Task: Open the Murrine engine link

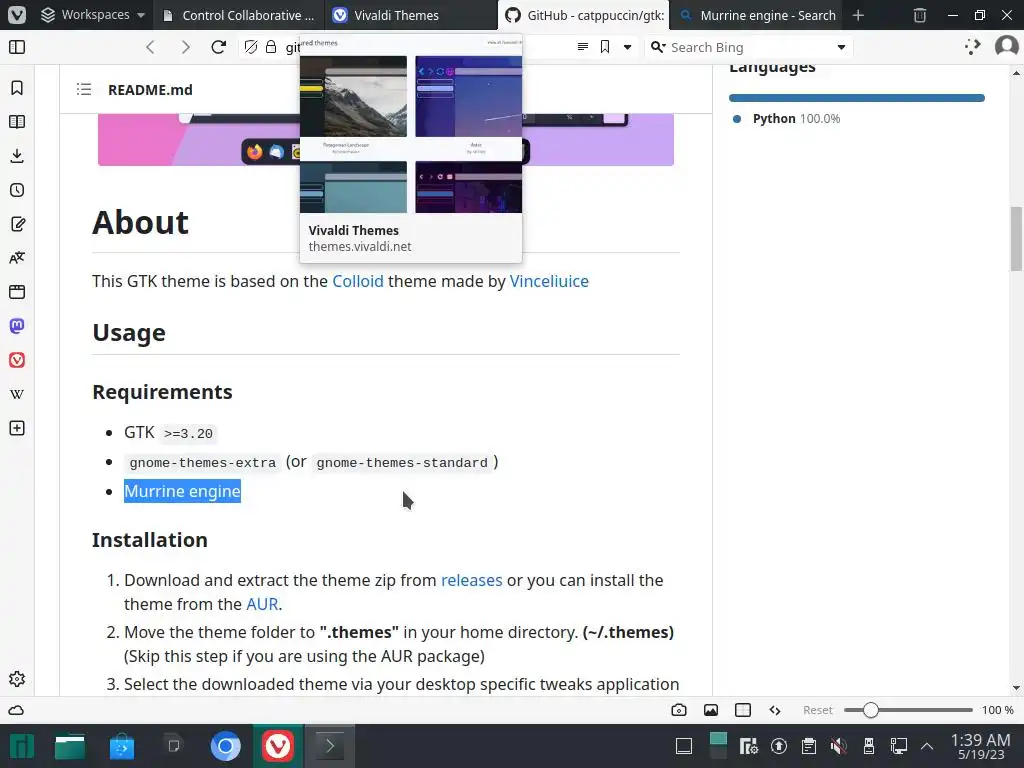Action: 182,491
